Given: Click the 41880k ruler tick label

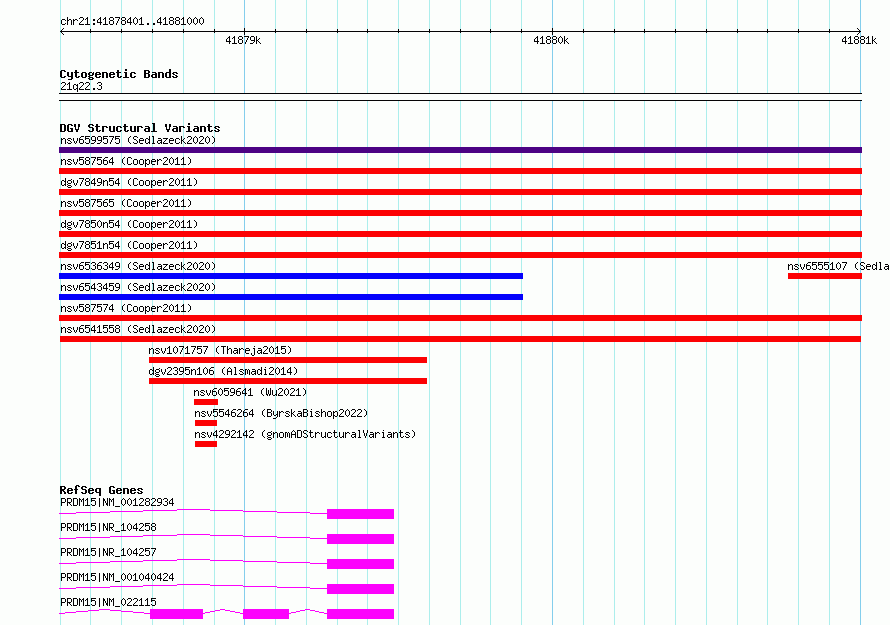Looking at the screenshot, I should (x=551, y=40).
